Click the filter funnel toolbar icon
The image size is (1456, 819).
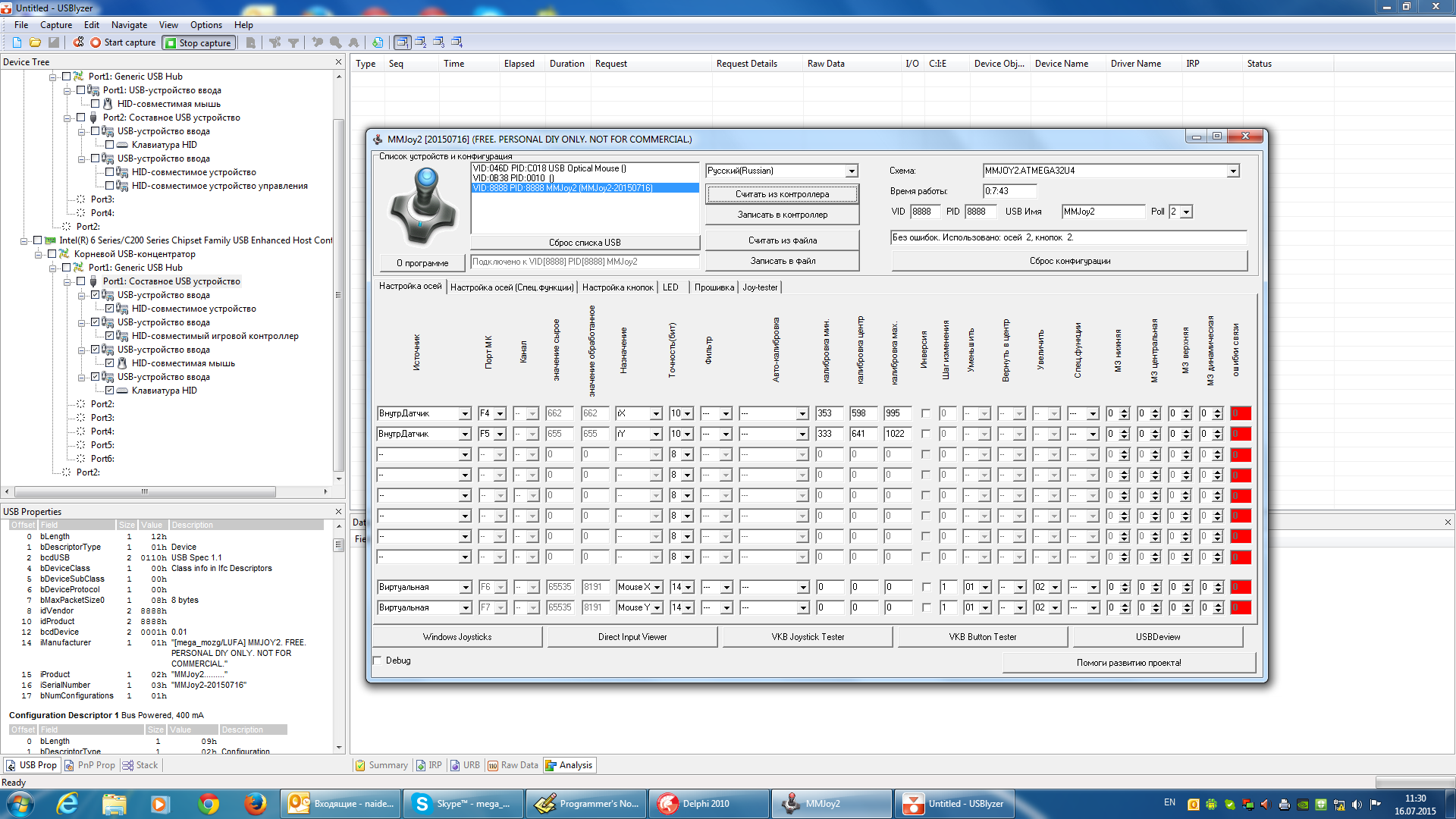293,42
